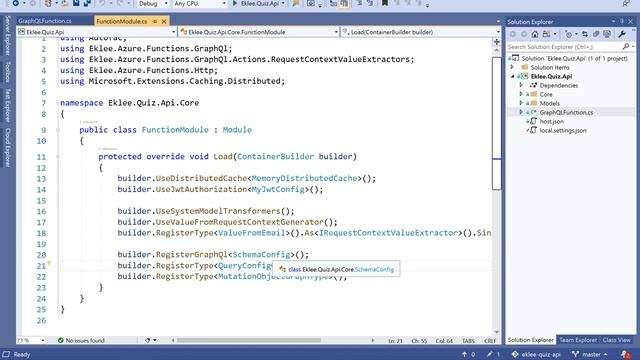
Task: Click Sync with Active Document icon
Action: coord(585,34)
